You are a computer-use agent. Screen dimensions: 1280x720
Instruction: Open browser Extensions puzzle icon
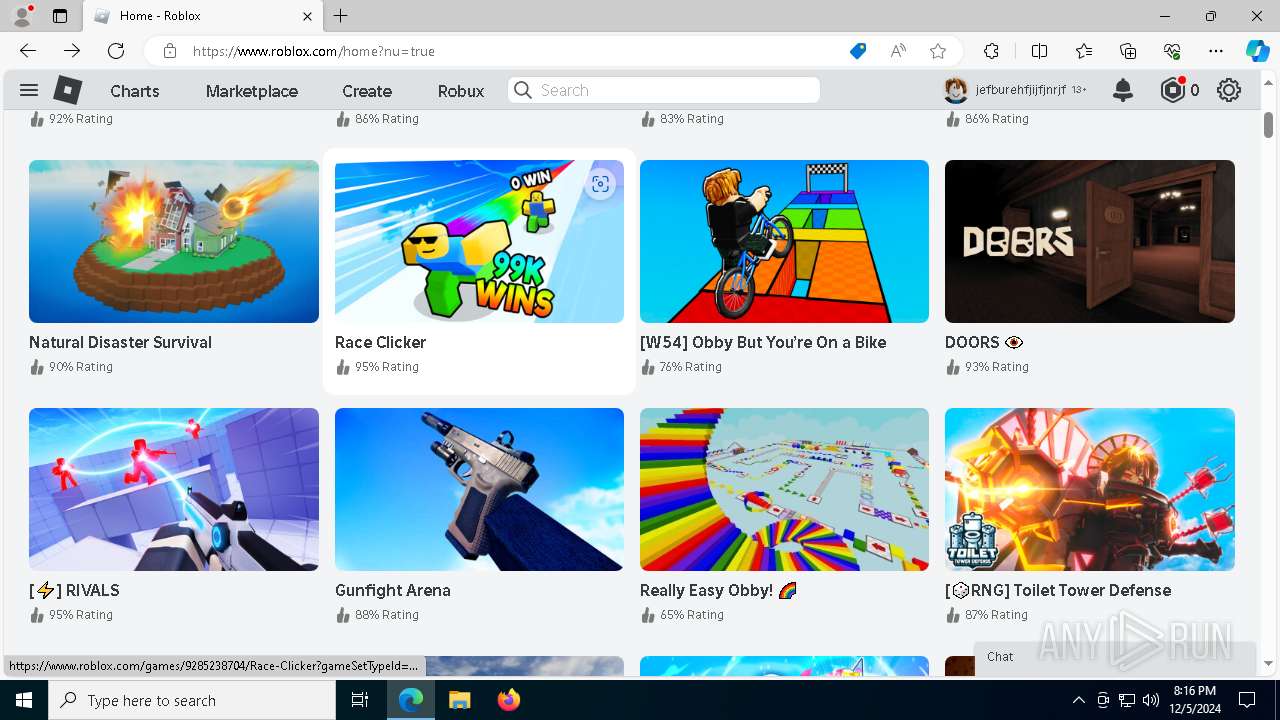coord(991,51)
